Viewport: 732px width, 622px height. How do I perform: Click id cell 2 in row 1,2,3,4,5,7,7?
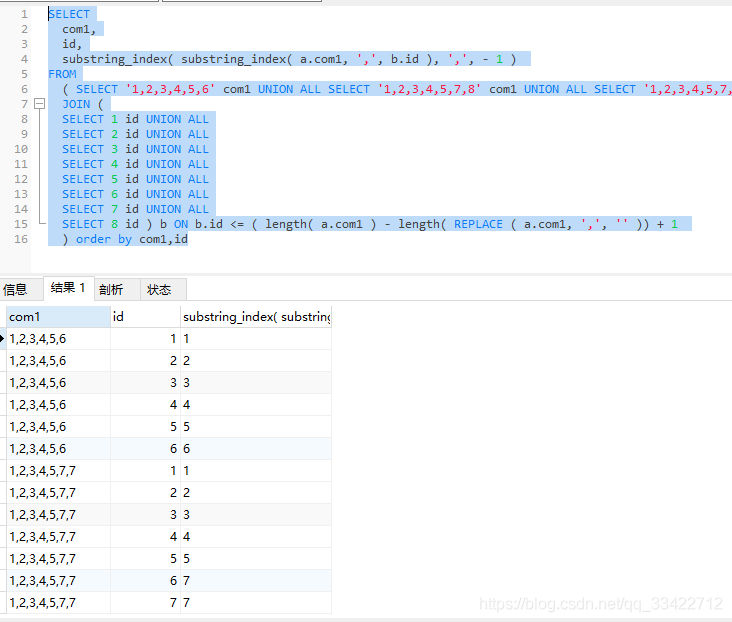[x=145, y=492]
